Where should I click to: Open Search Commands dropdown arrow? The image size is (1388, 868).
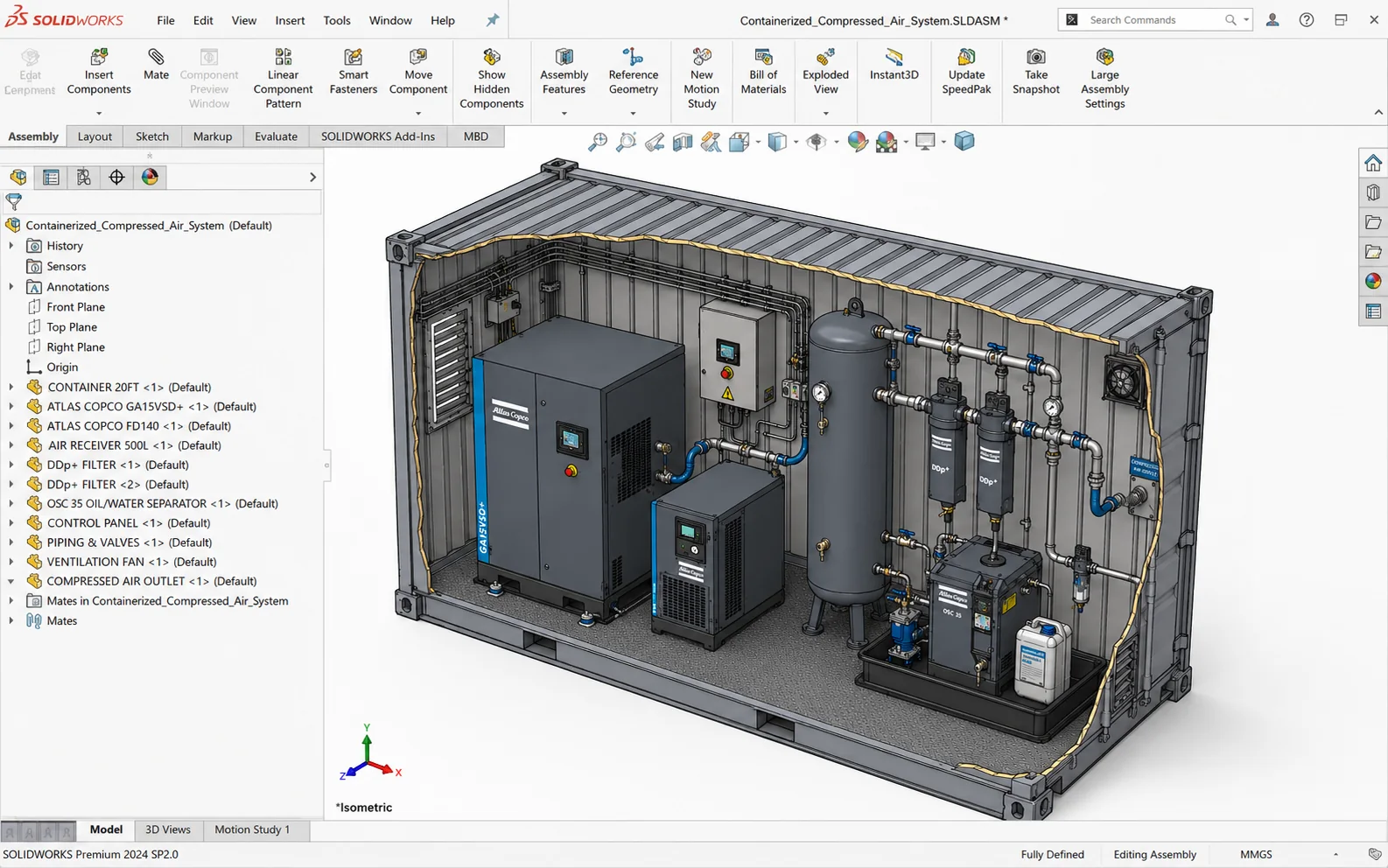point(1246,19)
